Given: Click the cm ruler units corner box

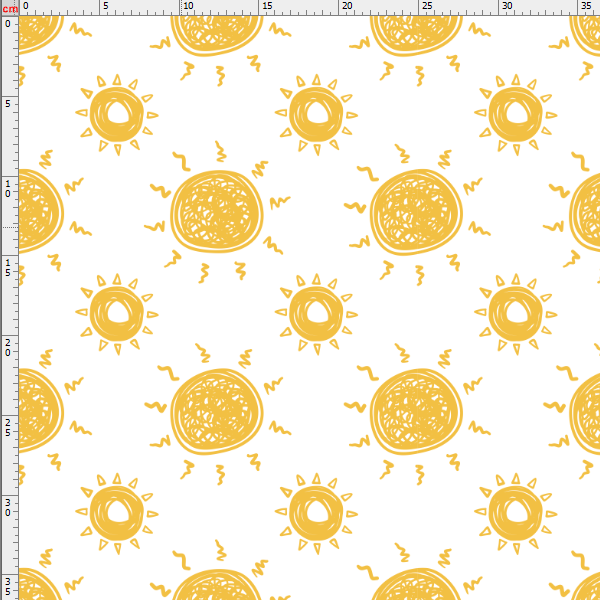Looking at the screenshot, I should click(x=9, y=8).
